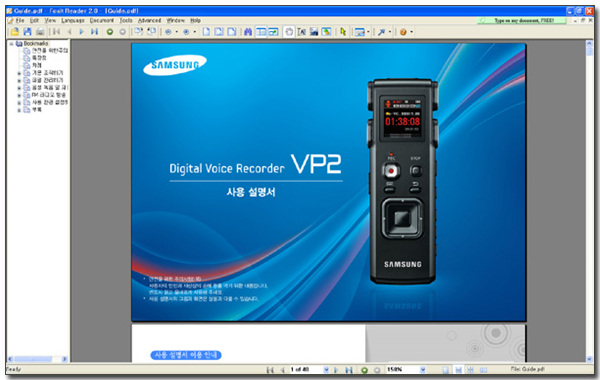Viewport: 600px width, 380px height.
Task: Open the View menu
Action: coord(50,20)
